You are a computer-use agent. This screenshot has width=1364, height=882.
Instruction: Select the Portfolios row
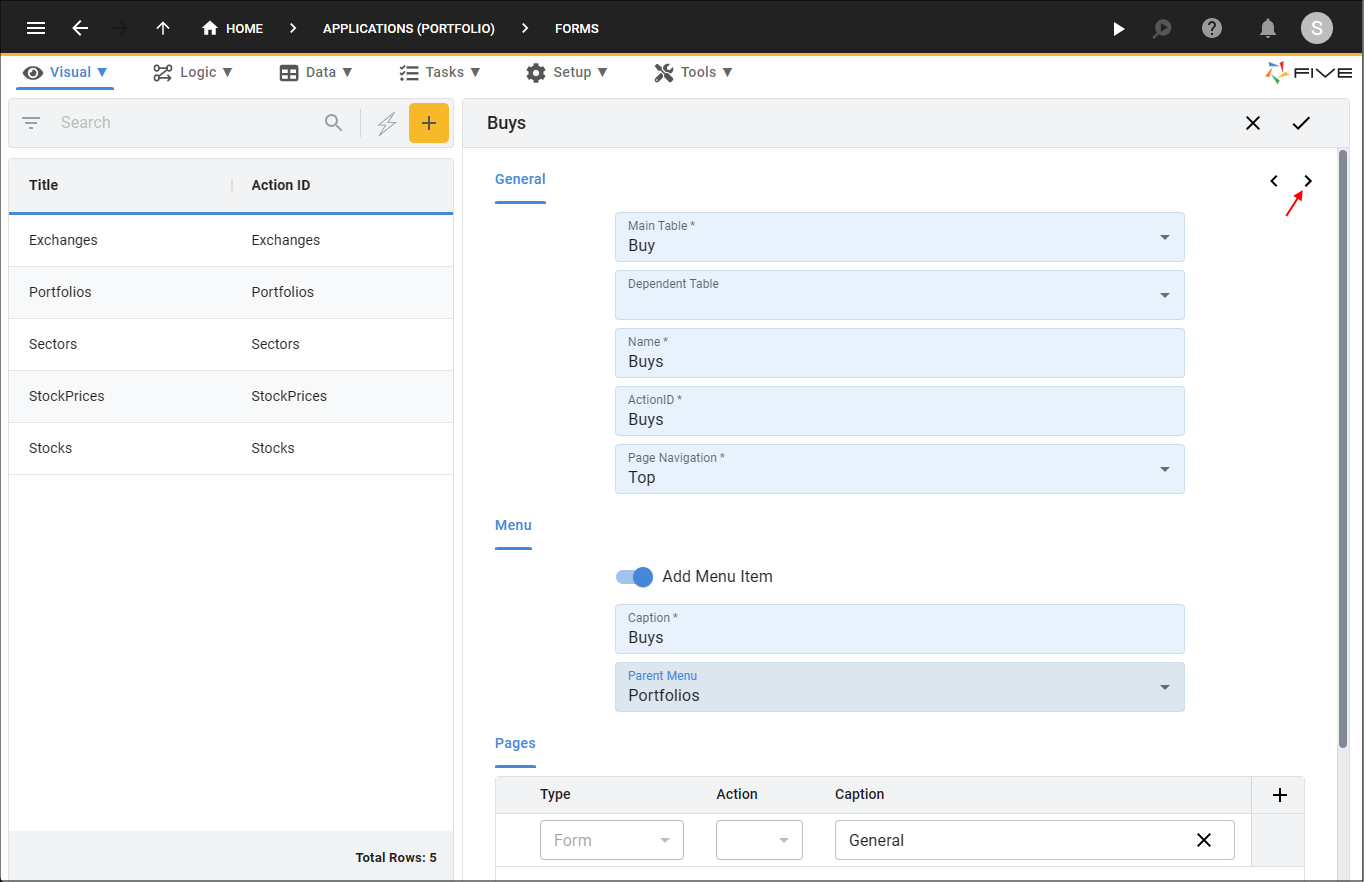231,292
